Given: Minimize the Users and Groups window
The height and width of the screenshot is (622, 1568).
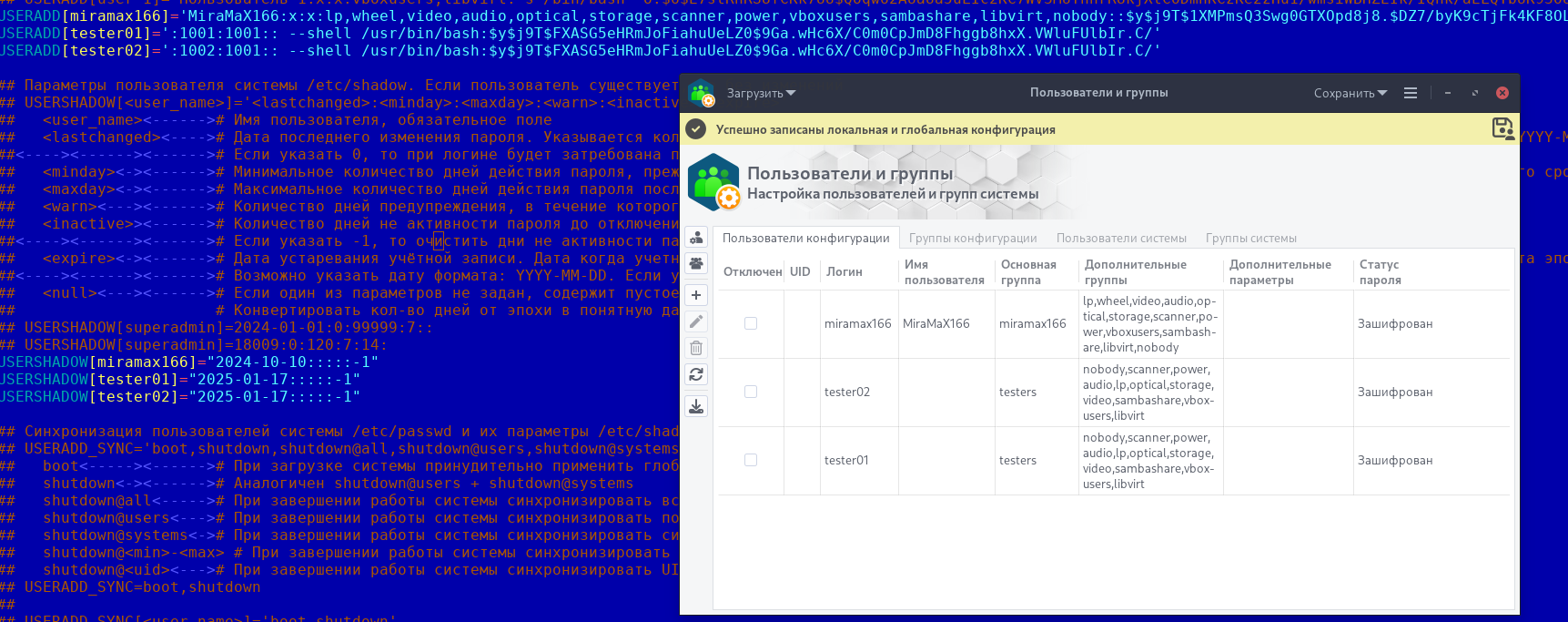Looking at the screenshot, I should click(1448, 93).
